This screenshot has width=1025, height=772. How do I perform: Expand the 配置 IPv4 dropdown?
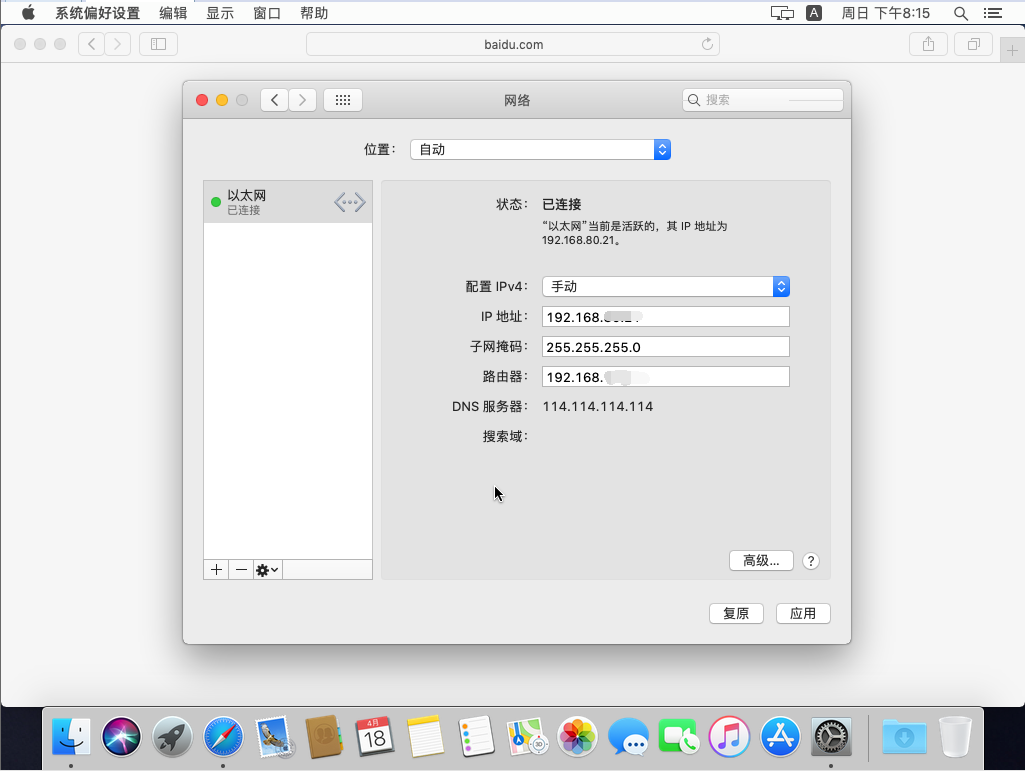tap(666, 286)
